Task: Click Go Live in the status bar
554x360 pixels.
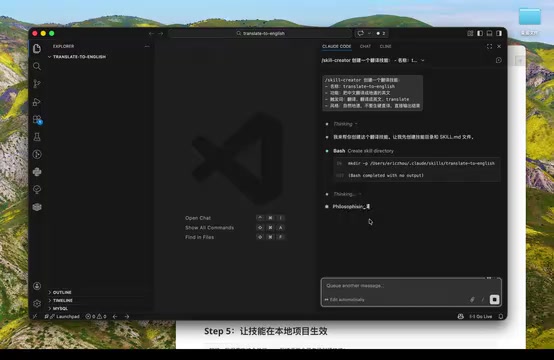Action: 481,317
